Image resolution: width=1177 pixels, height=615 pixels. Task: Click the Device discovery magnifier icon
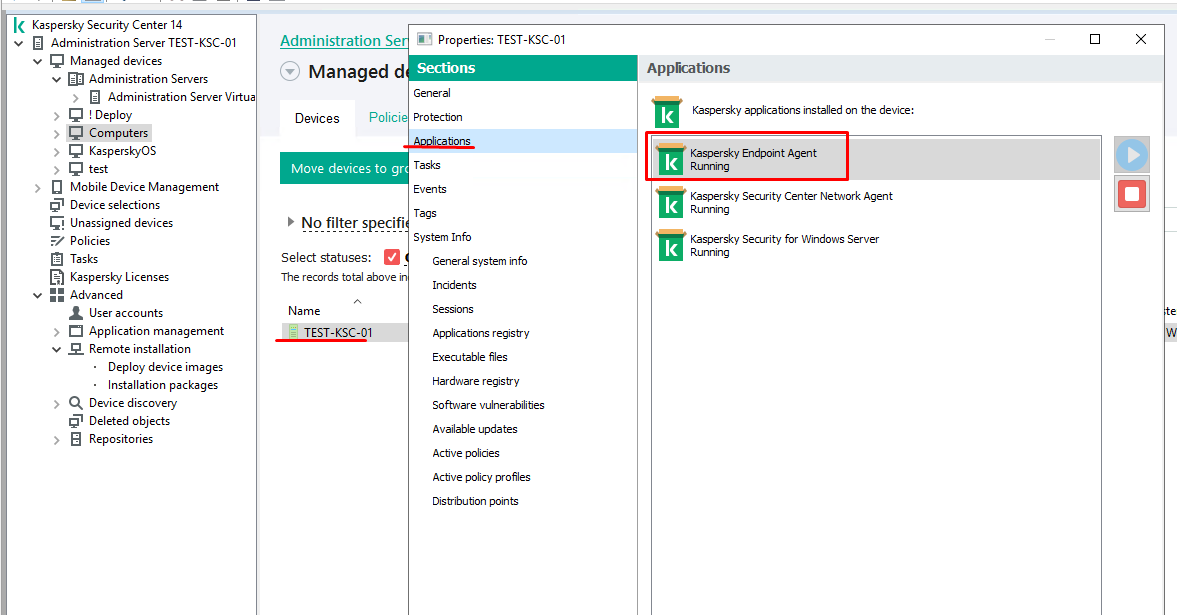click(76, 403)
